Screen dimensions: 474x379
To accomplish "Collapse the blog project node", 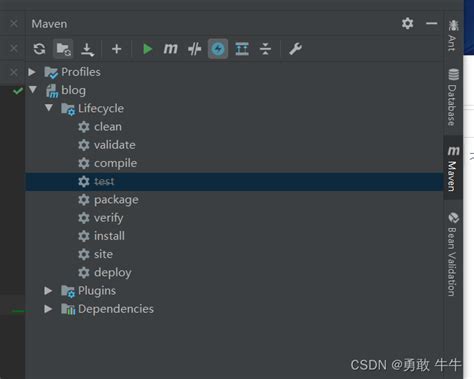I will tap(33, 90).
